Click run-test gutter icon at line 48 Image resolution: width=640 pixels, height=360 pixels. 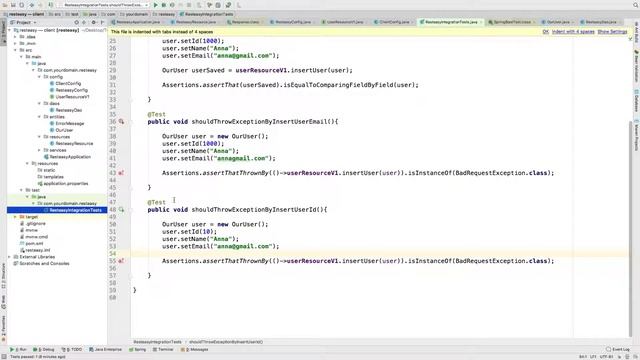point(121,210)
